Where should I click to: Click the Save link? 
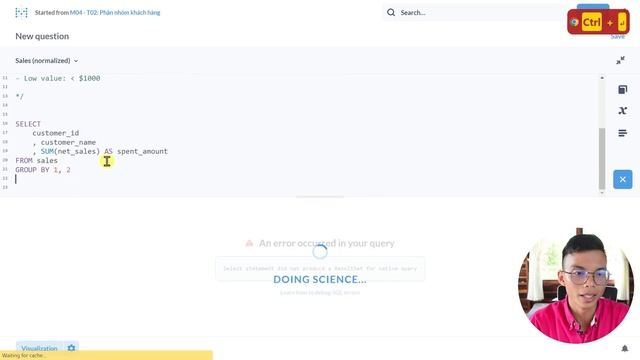pyautogui.click(x=618, y=36)
